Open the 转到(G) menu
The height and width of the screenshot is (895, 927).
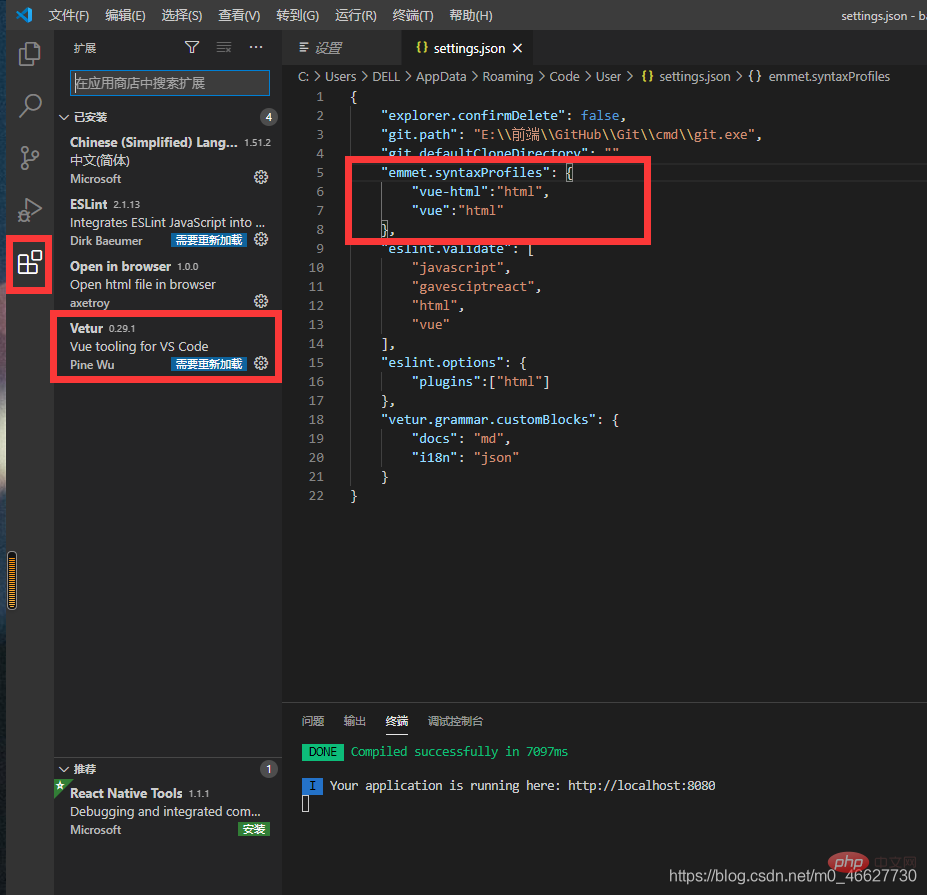297,15
